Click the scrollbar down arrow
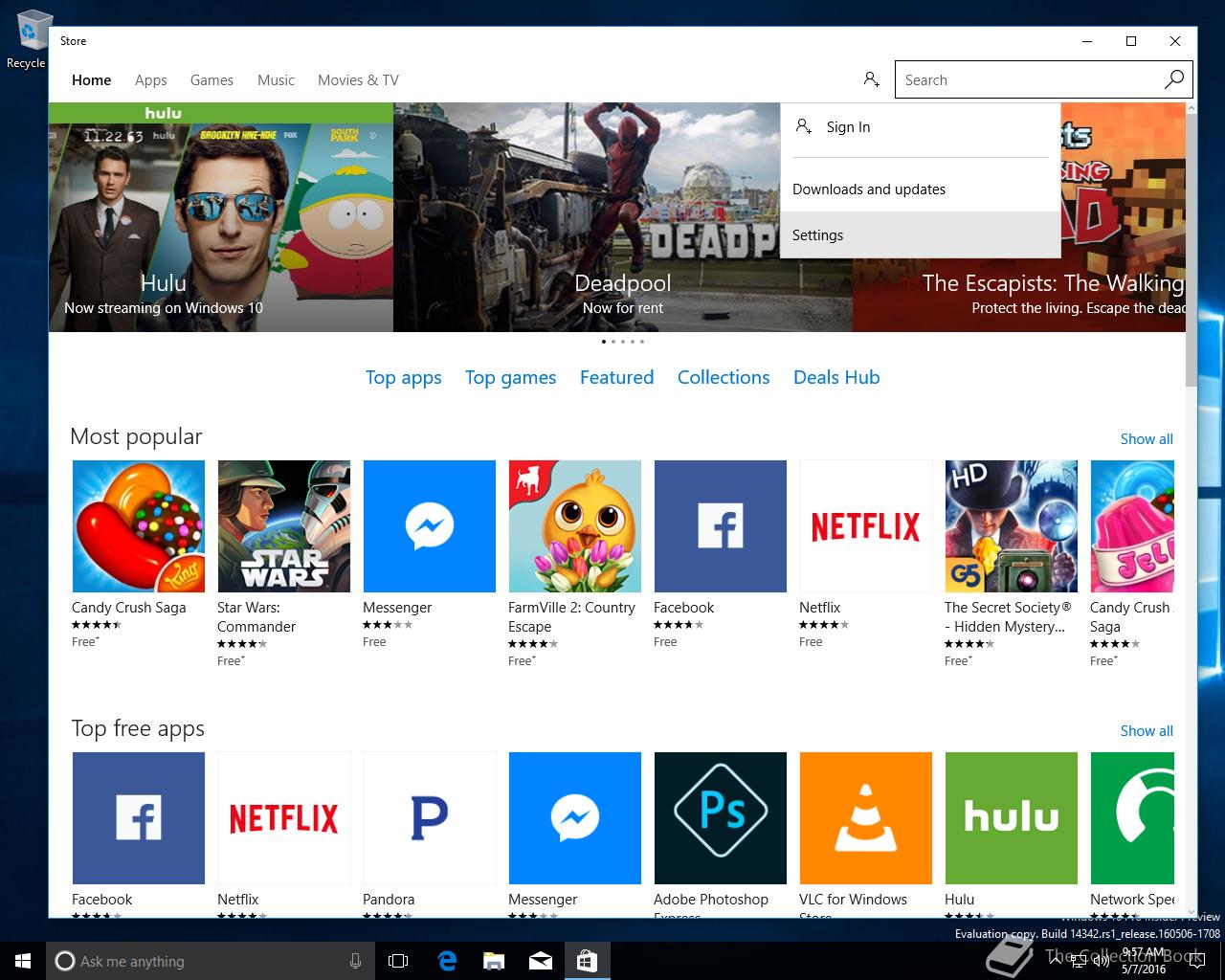The width and height of the screenshot is (1225, 980). coord(1192,912)
